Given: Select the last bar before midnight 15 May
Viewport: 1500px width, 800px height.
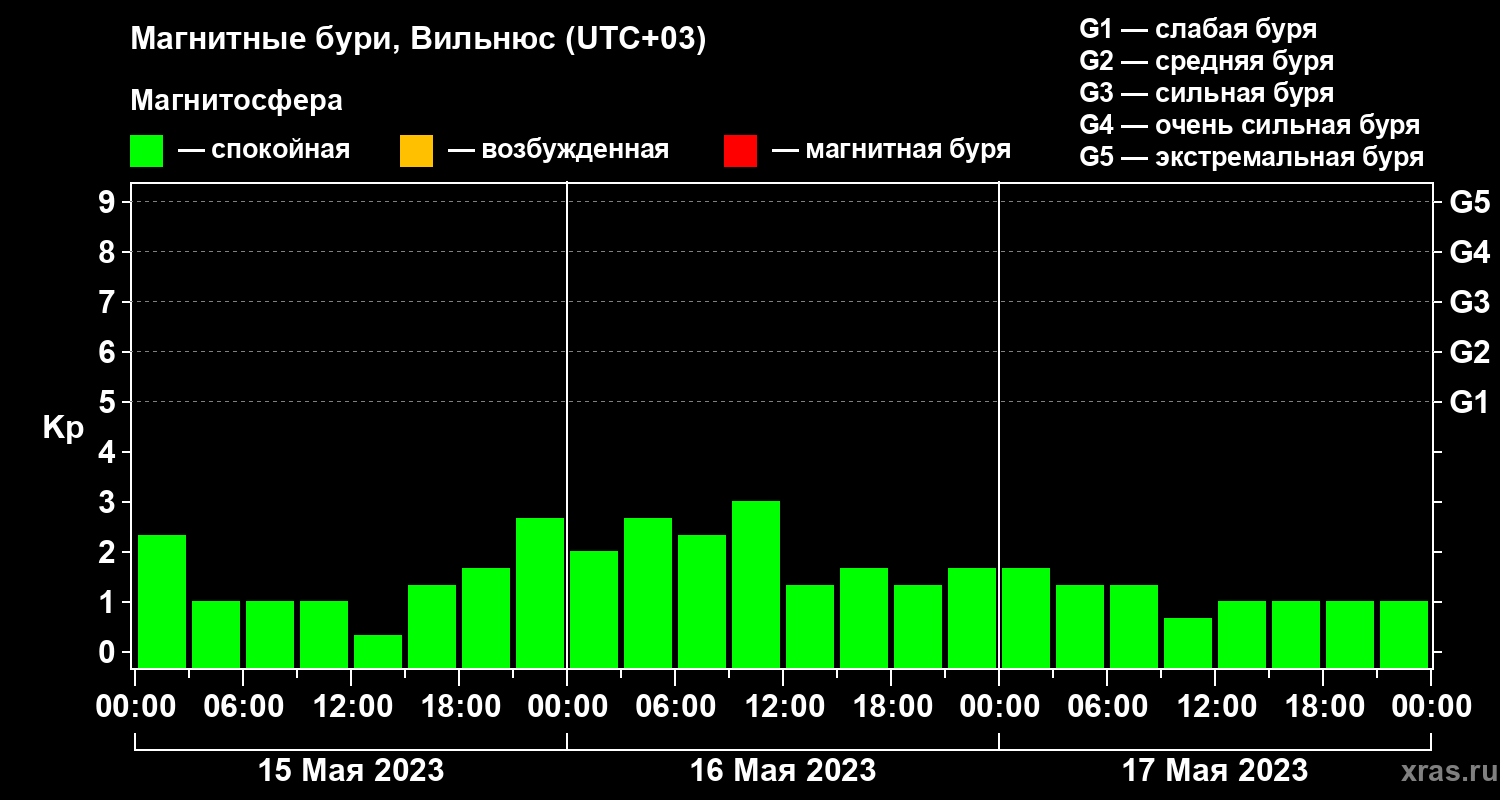Looking at the screenshot, I should 540,592.
